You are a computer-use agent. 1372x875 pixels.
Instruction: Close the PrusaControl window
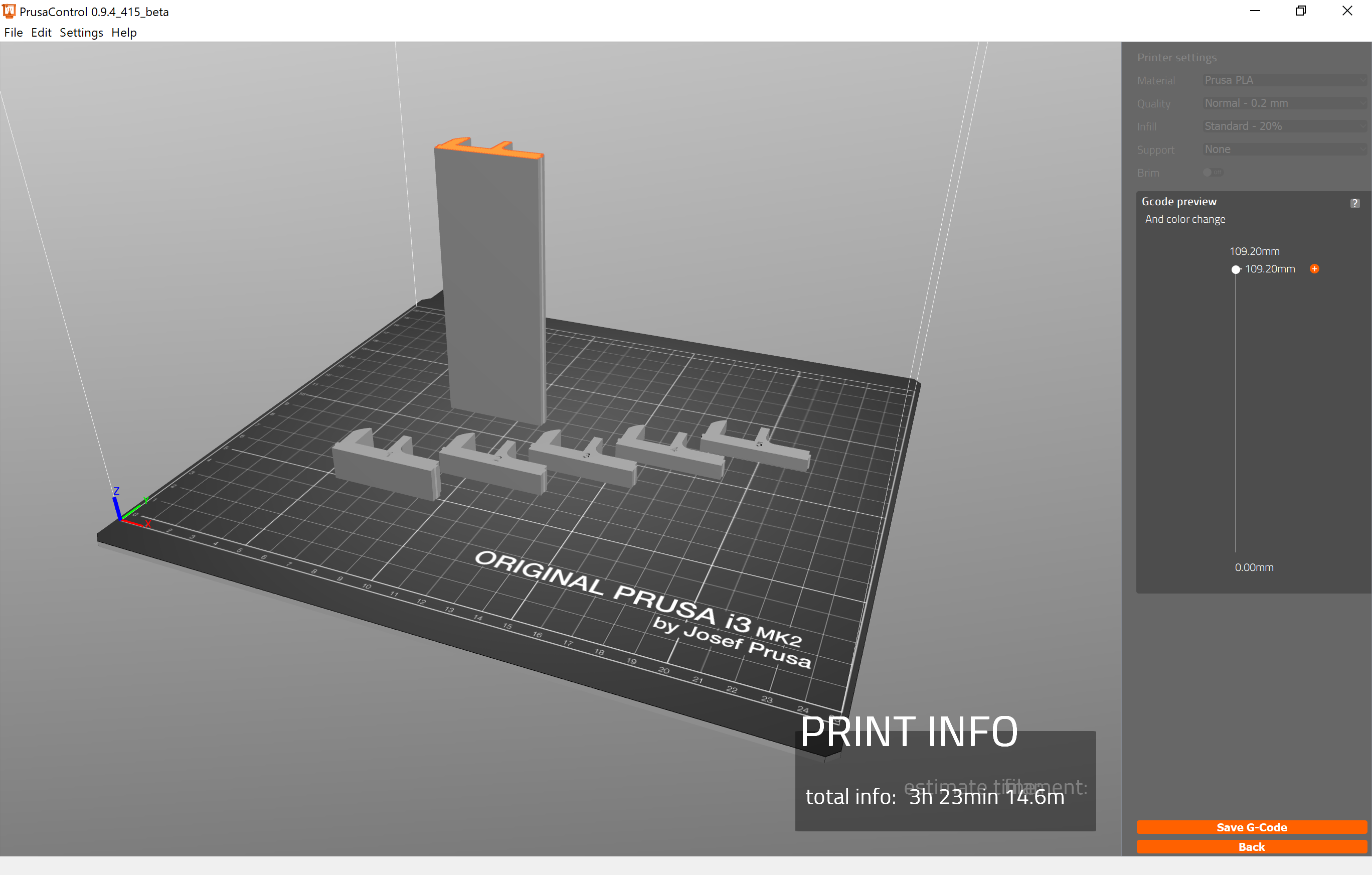[1347, 11]
